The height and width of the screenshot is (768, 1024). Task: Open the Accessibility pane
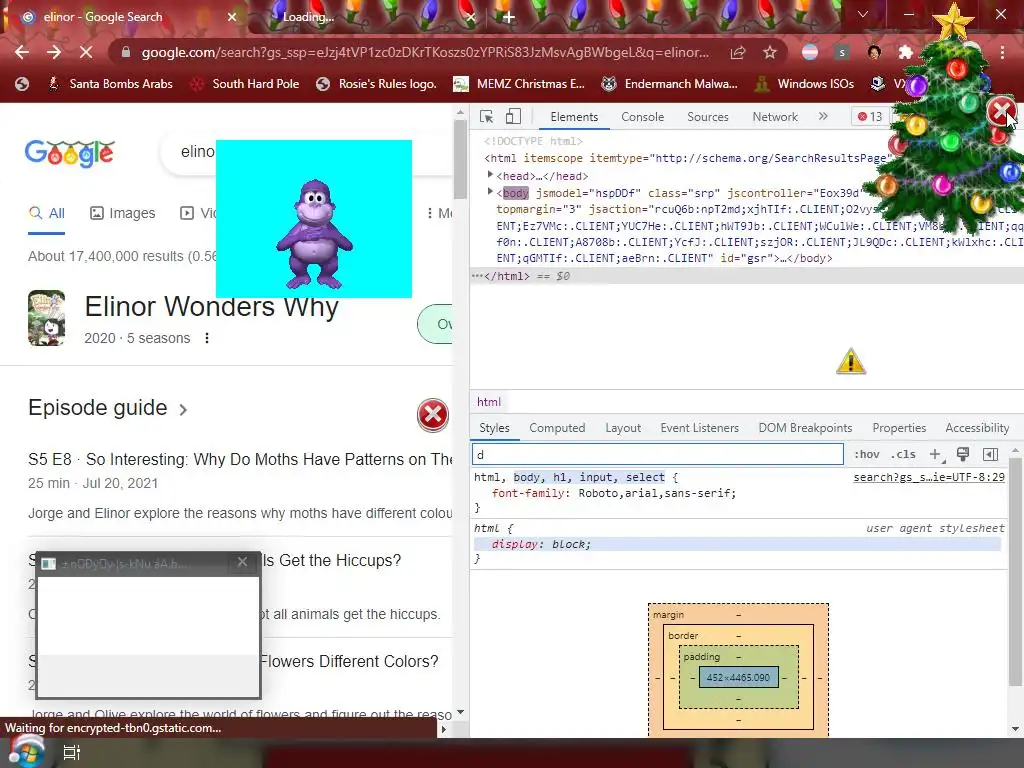[977, 428]
